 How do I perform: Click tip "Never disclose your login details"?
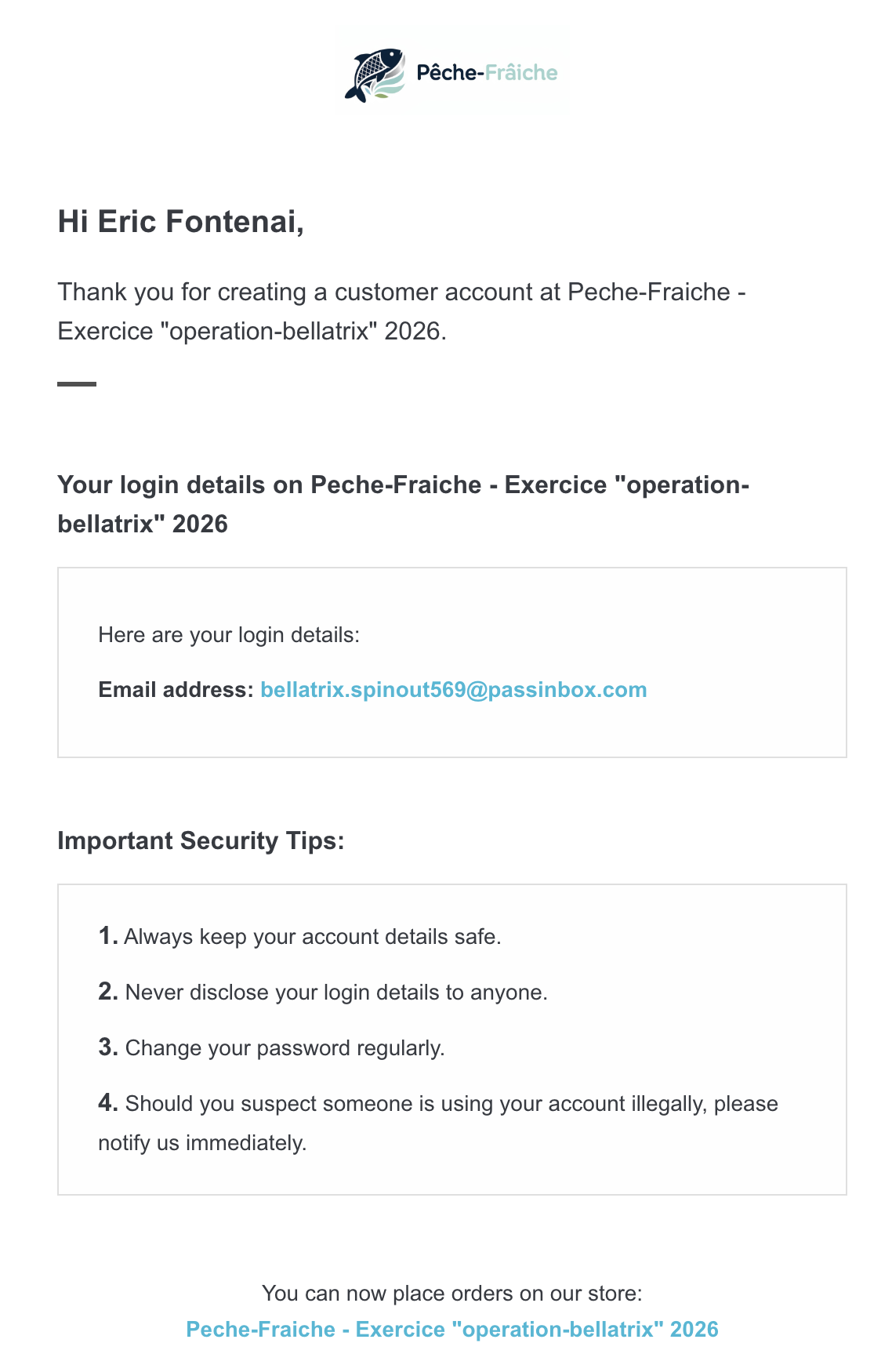(335, 993)
